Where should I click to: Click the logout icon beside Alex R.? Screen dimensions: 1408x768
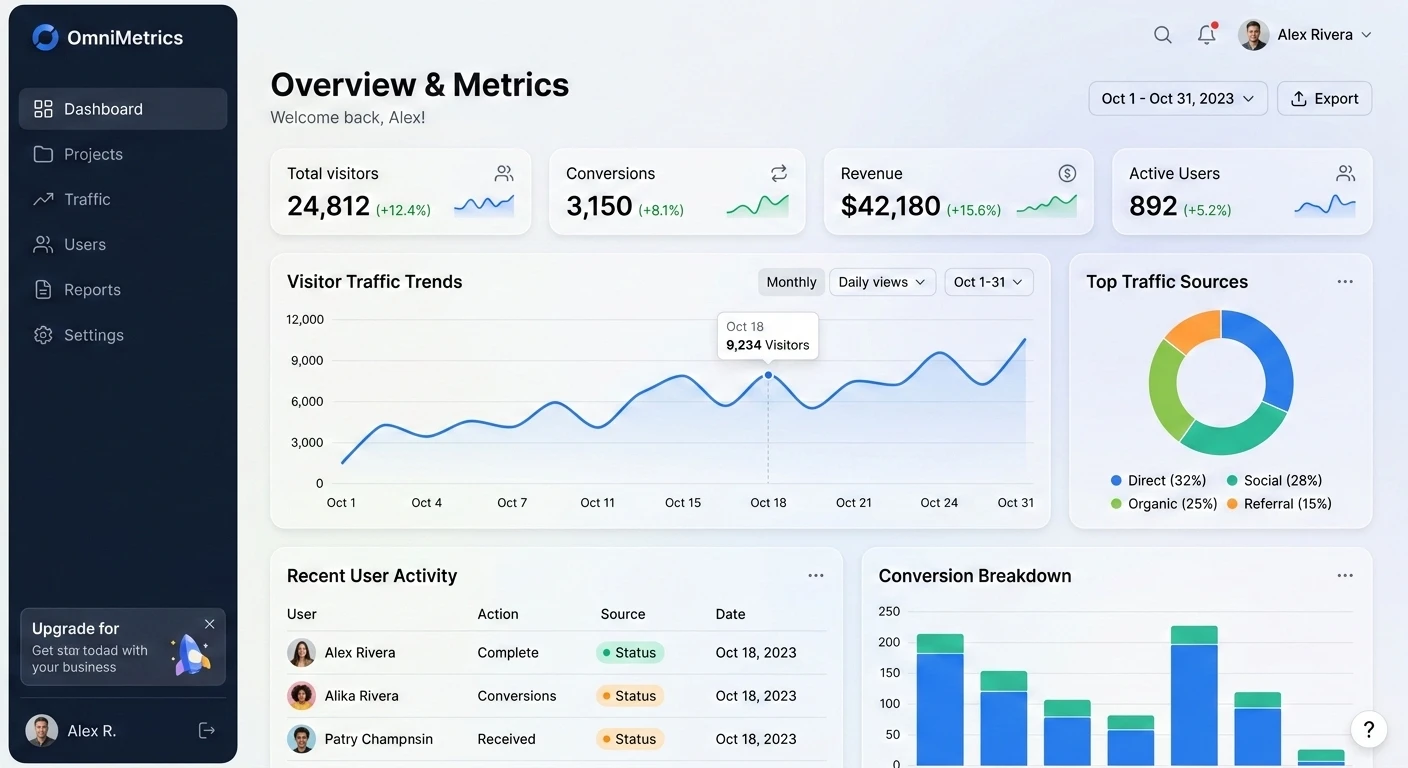[x=207, y=731]
